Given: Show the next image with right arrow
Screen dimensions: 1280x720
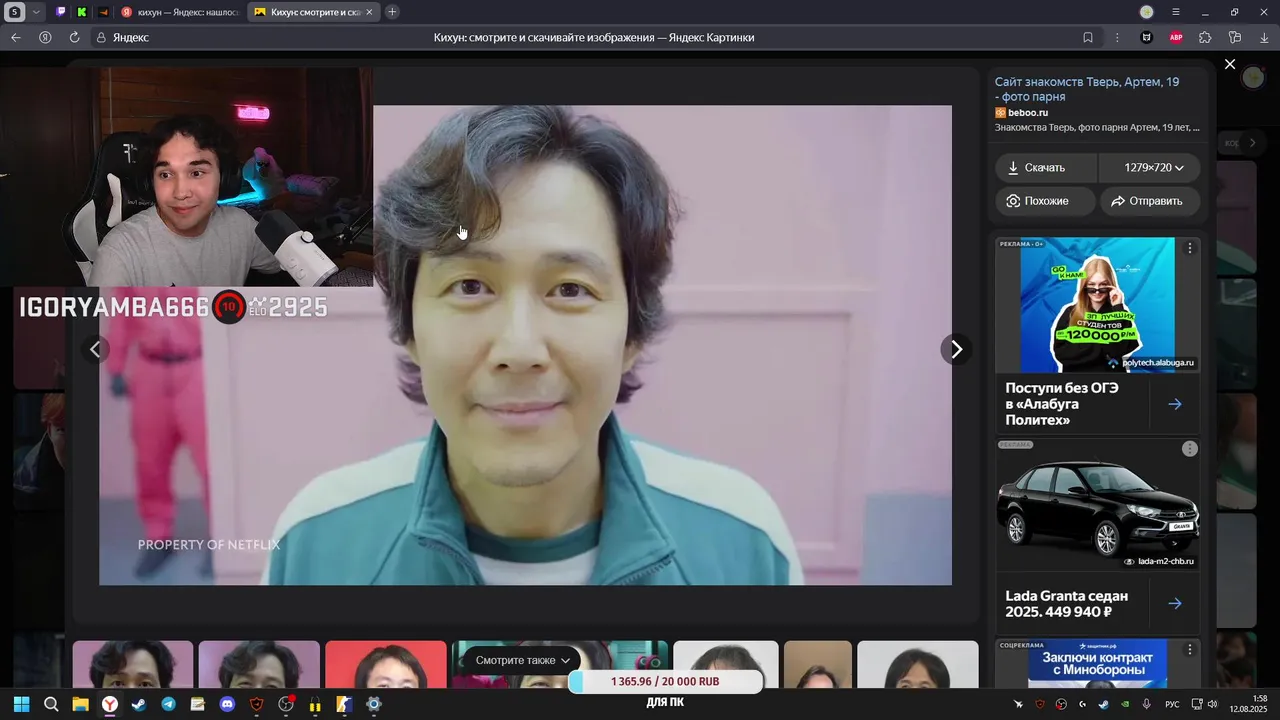Looking at the screenshot, I should pos(956,349).
